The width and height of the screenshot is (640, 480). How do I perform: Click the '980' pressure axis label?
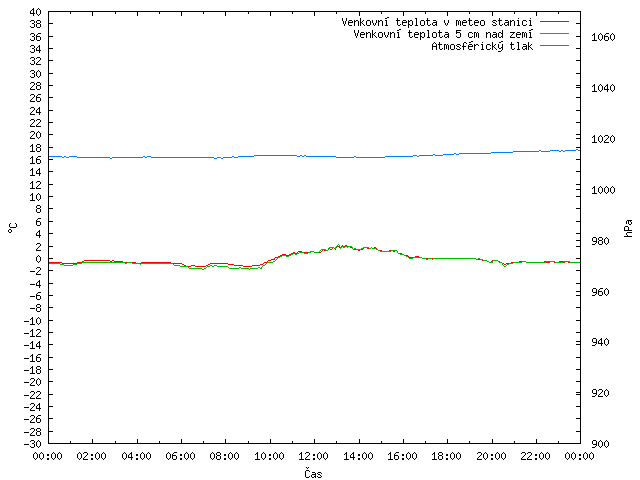pos(600,241)
